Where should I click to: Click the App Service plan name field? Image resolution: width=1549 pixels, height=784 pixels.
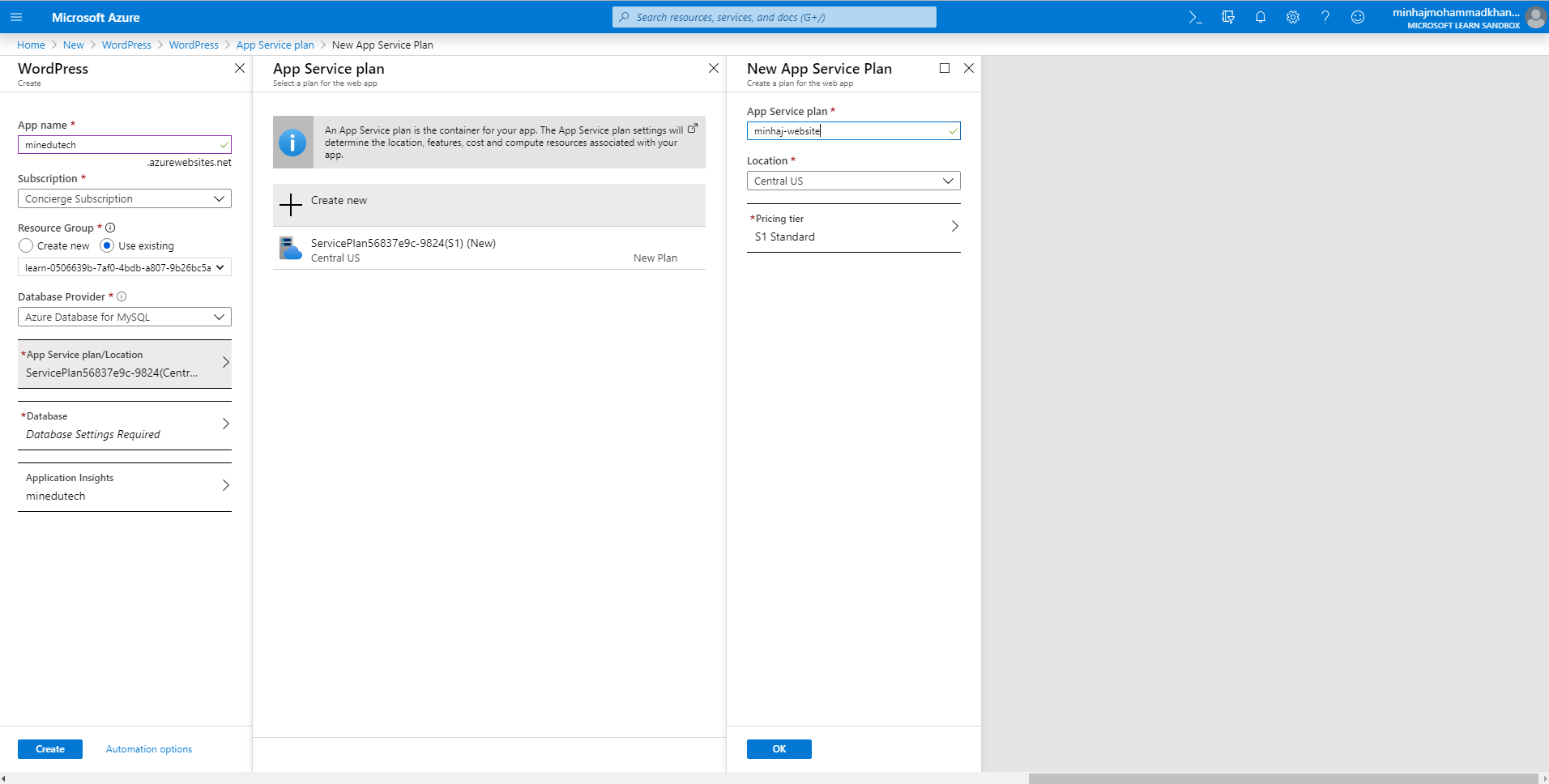click(847, 131)
